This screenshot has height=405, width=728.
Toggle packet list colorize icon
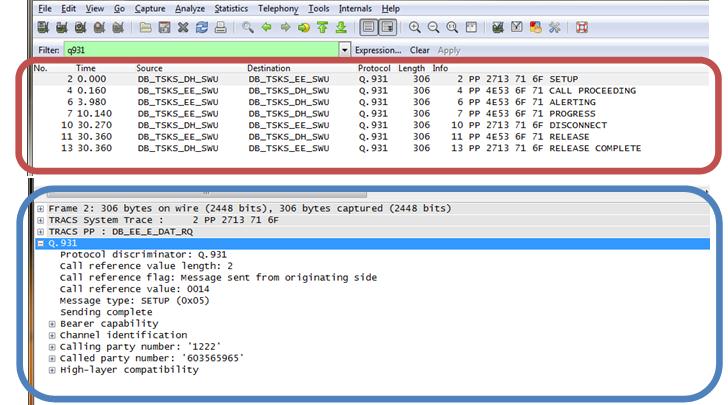369,27
